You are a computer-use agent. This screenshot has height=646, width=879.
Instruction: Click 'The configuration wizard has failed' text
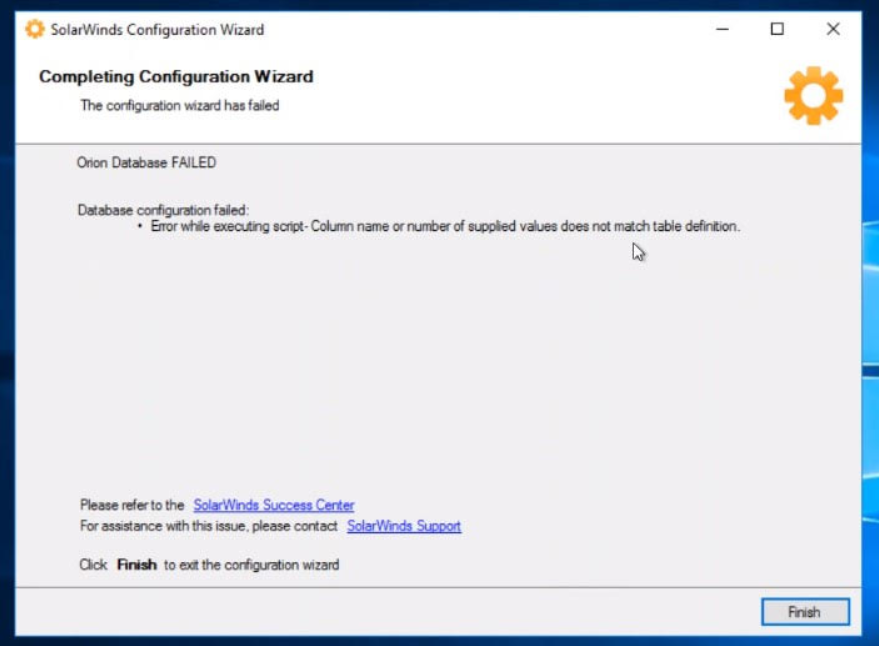(180, 105)
